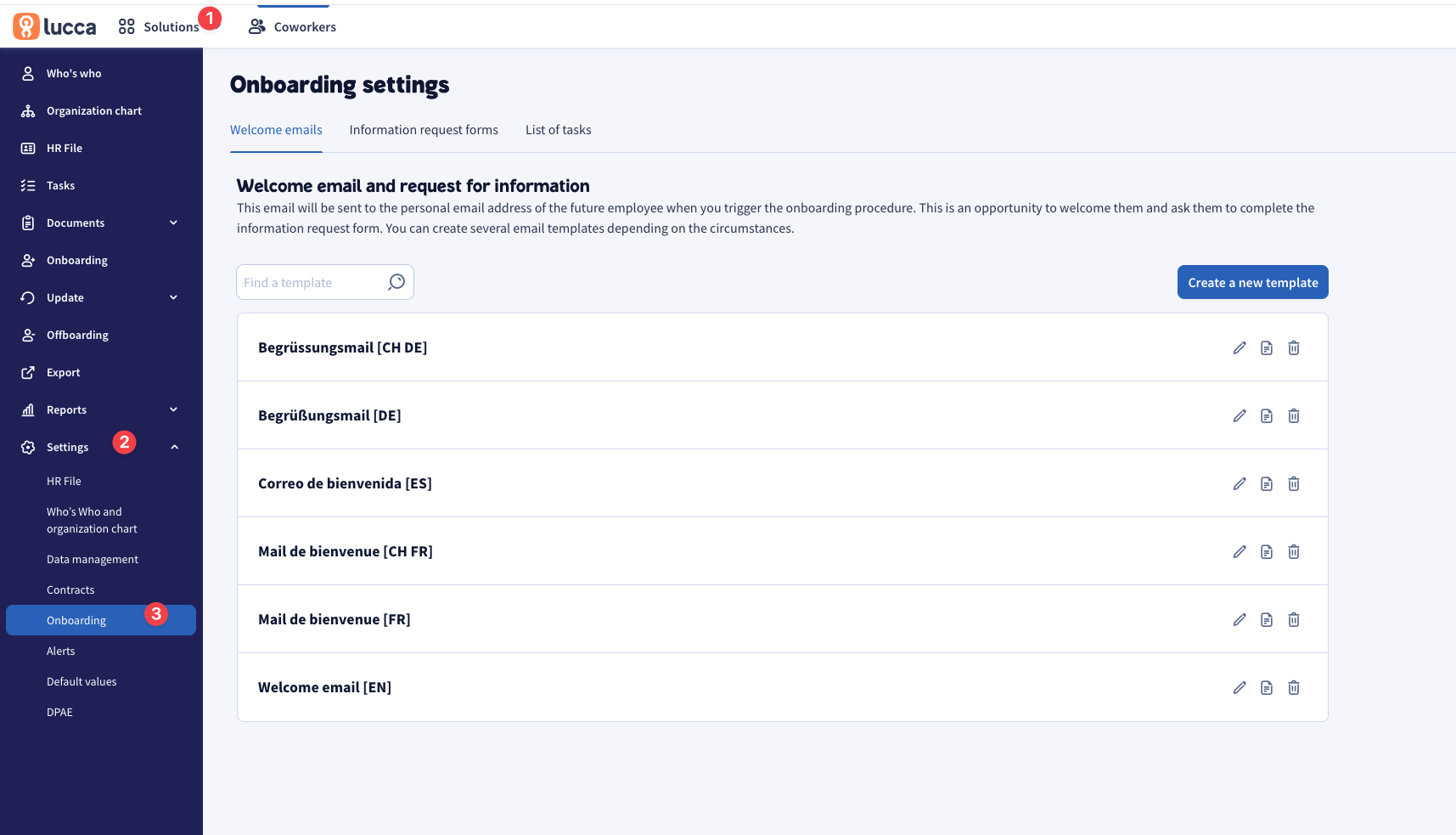
Task: Delete Begrüssungsmail [CH DE] template
Action: [x=1294, y=347]
